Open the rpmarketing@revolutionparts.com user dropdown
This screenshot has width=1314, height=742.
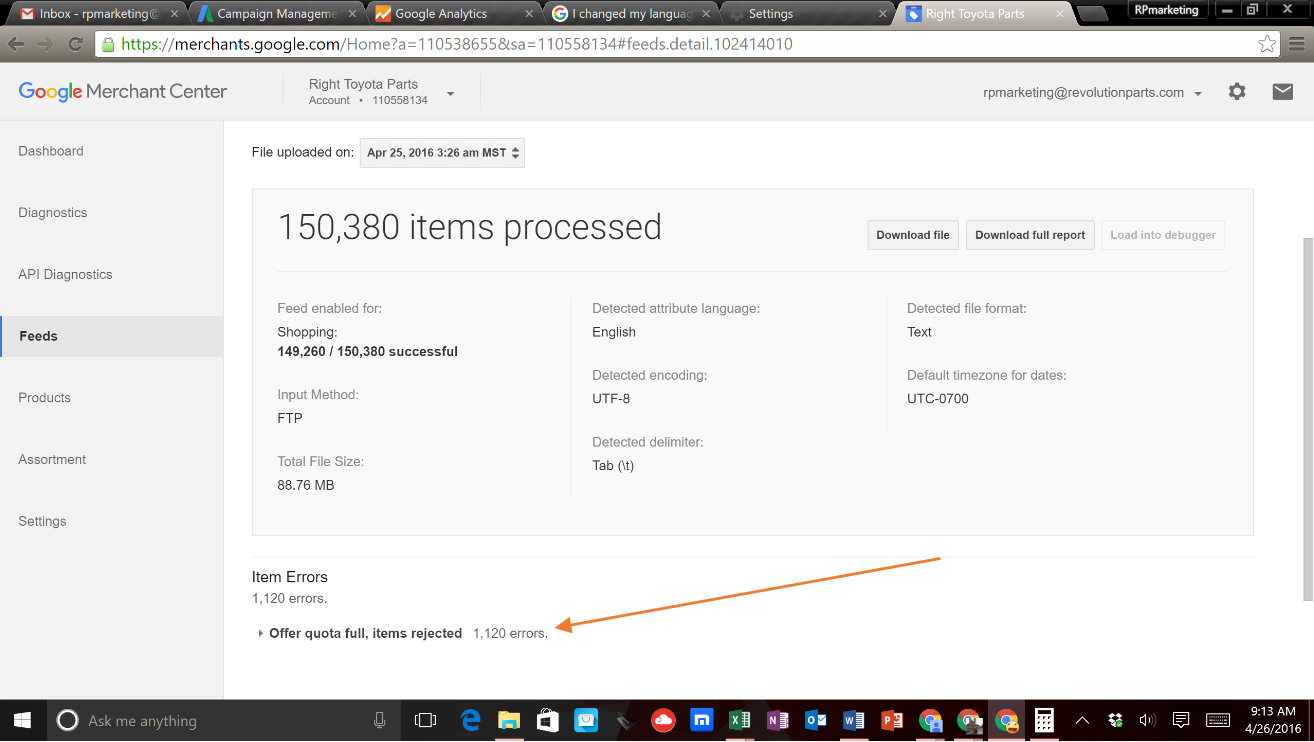coord(1093,92)
